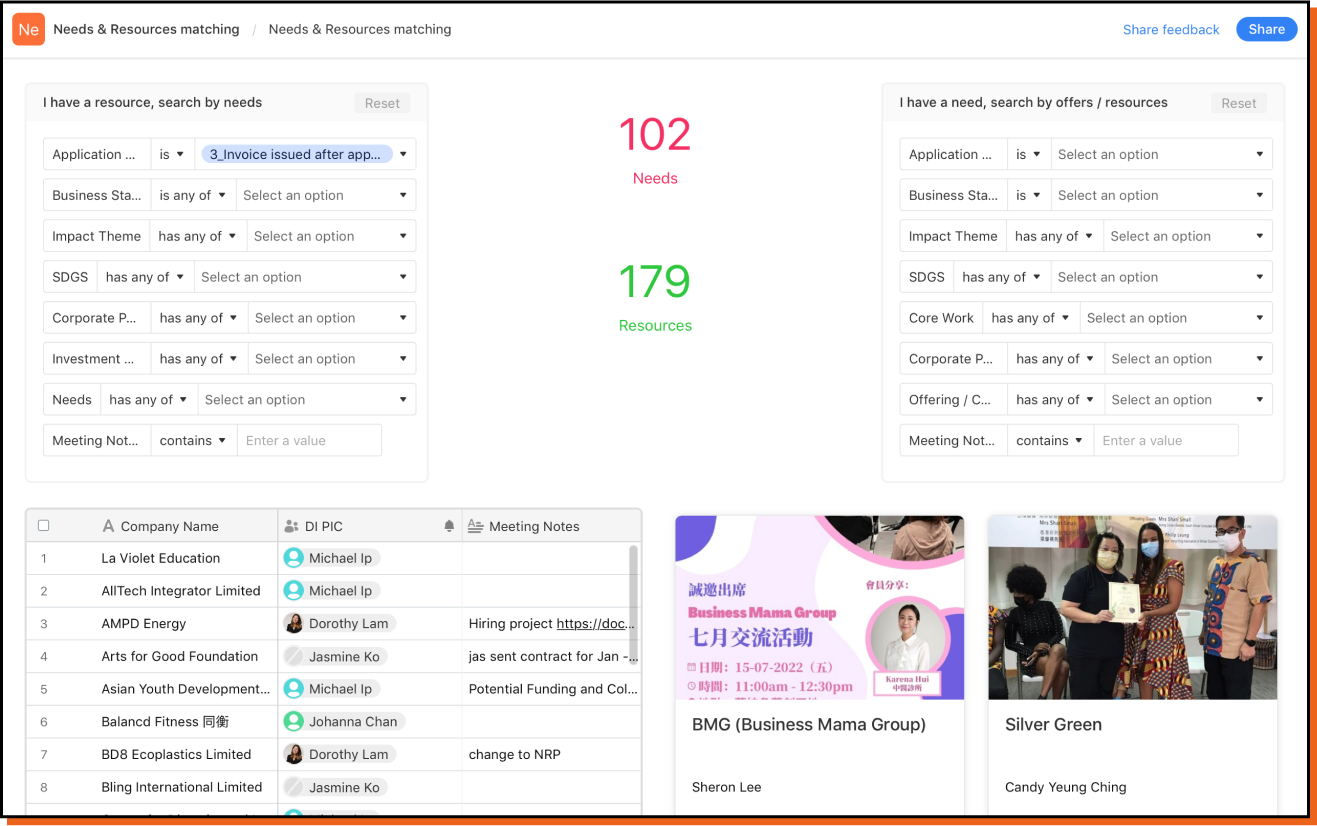Click the bell icon in DI PIC header
This screenshot has width=1317, height=826.
tap(449, 526)
